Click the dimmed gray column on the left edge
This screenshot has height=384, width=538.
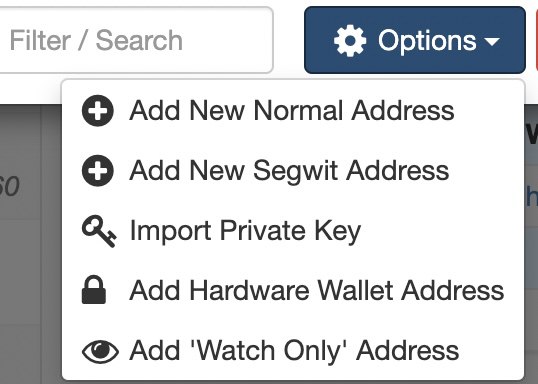(21, 244)
